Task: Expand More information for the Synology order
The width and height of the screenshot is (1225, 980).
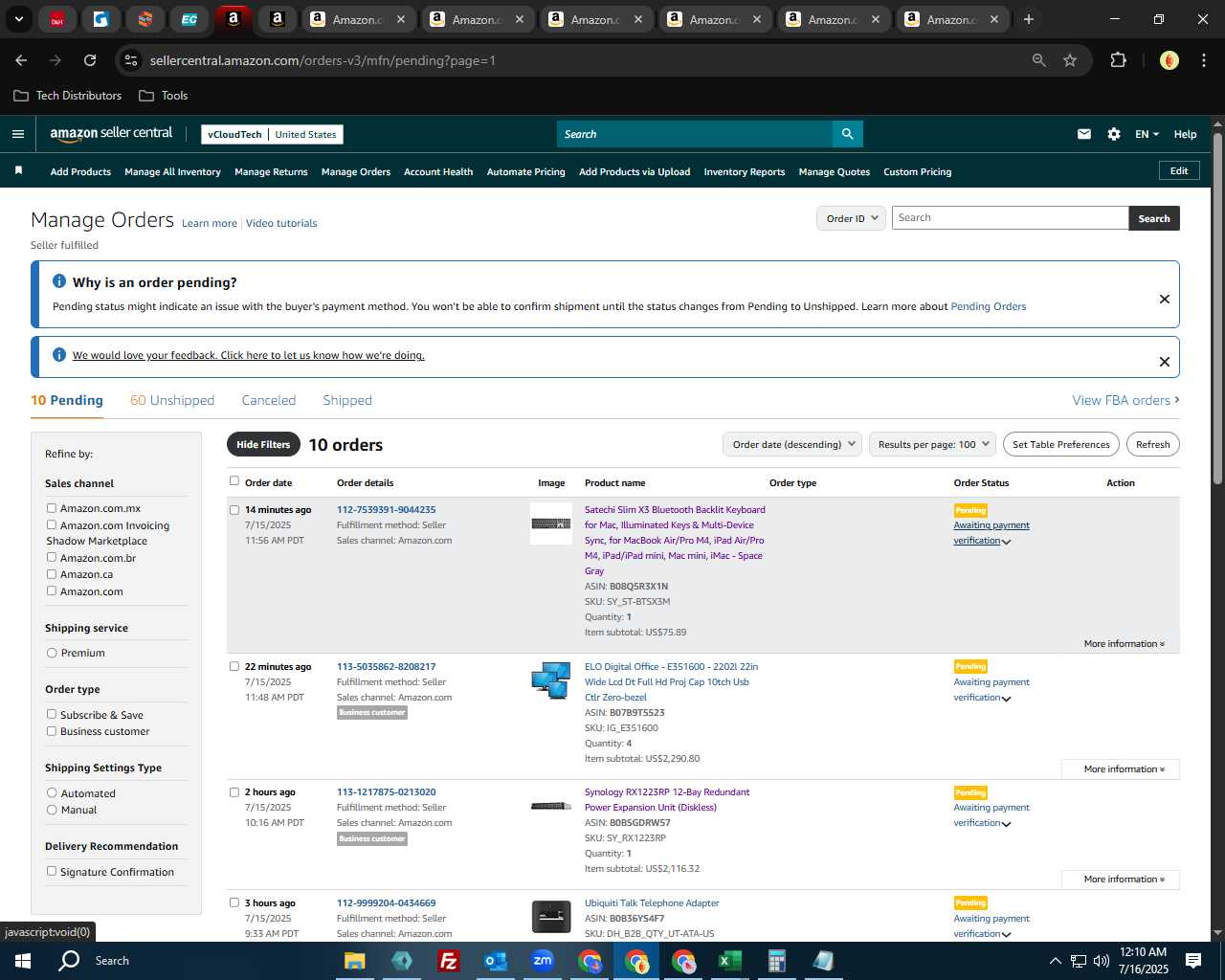Action: (1121, 880)
